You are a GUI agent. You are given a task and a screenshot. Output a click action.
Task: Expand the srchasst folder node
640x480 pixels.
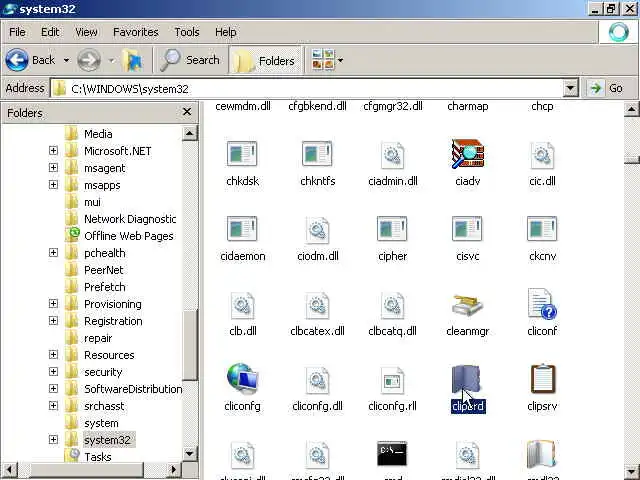click(x=53, y=406)
